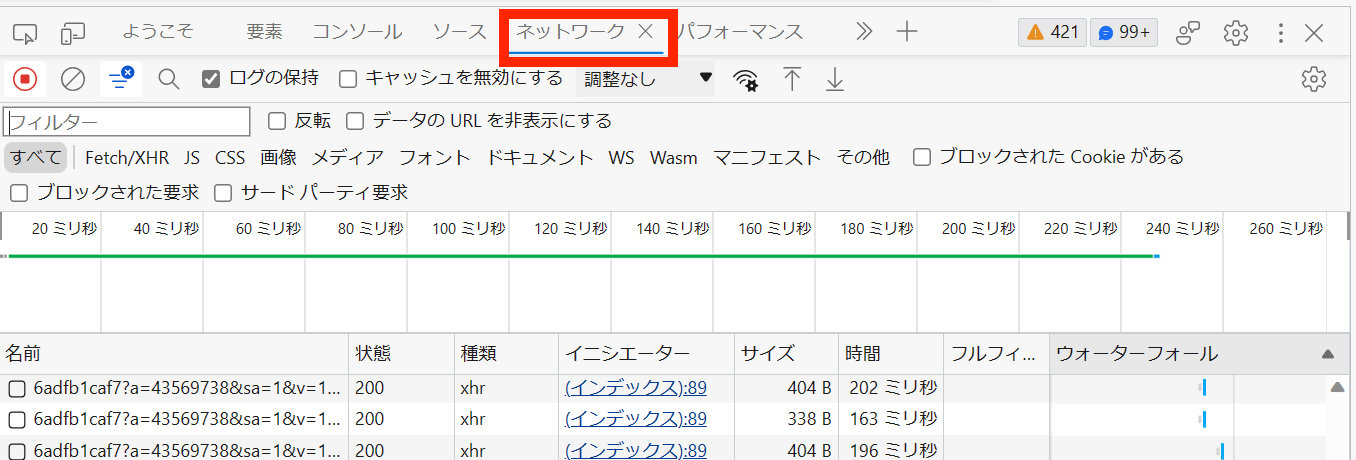
Task: Filter by JS requests
Action: click(x=192, y=157)
